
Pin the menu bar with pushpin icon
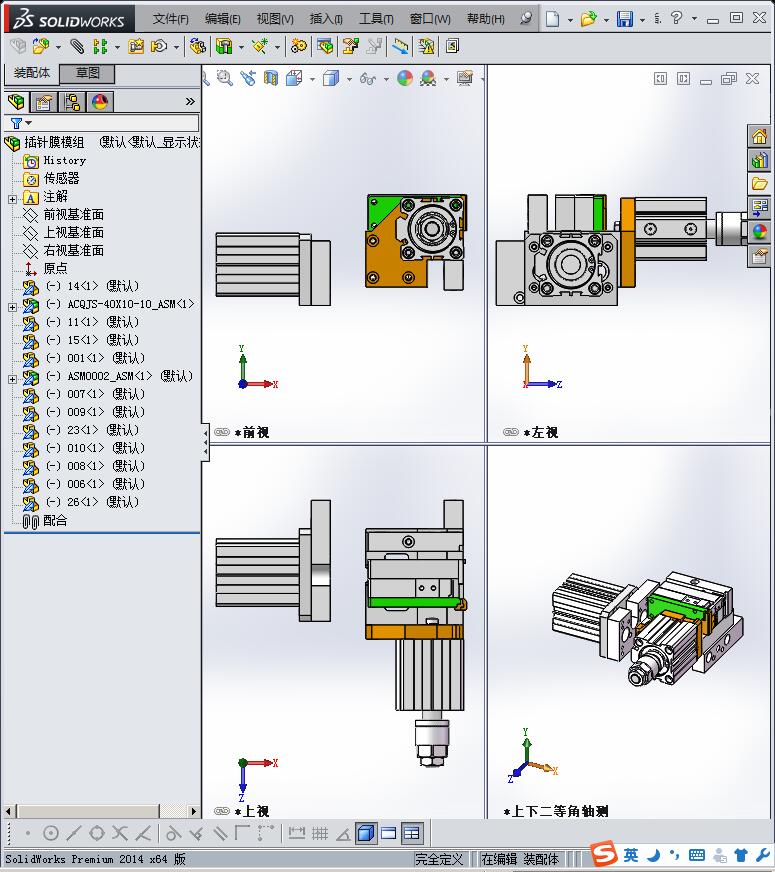coord(525,18)
